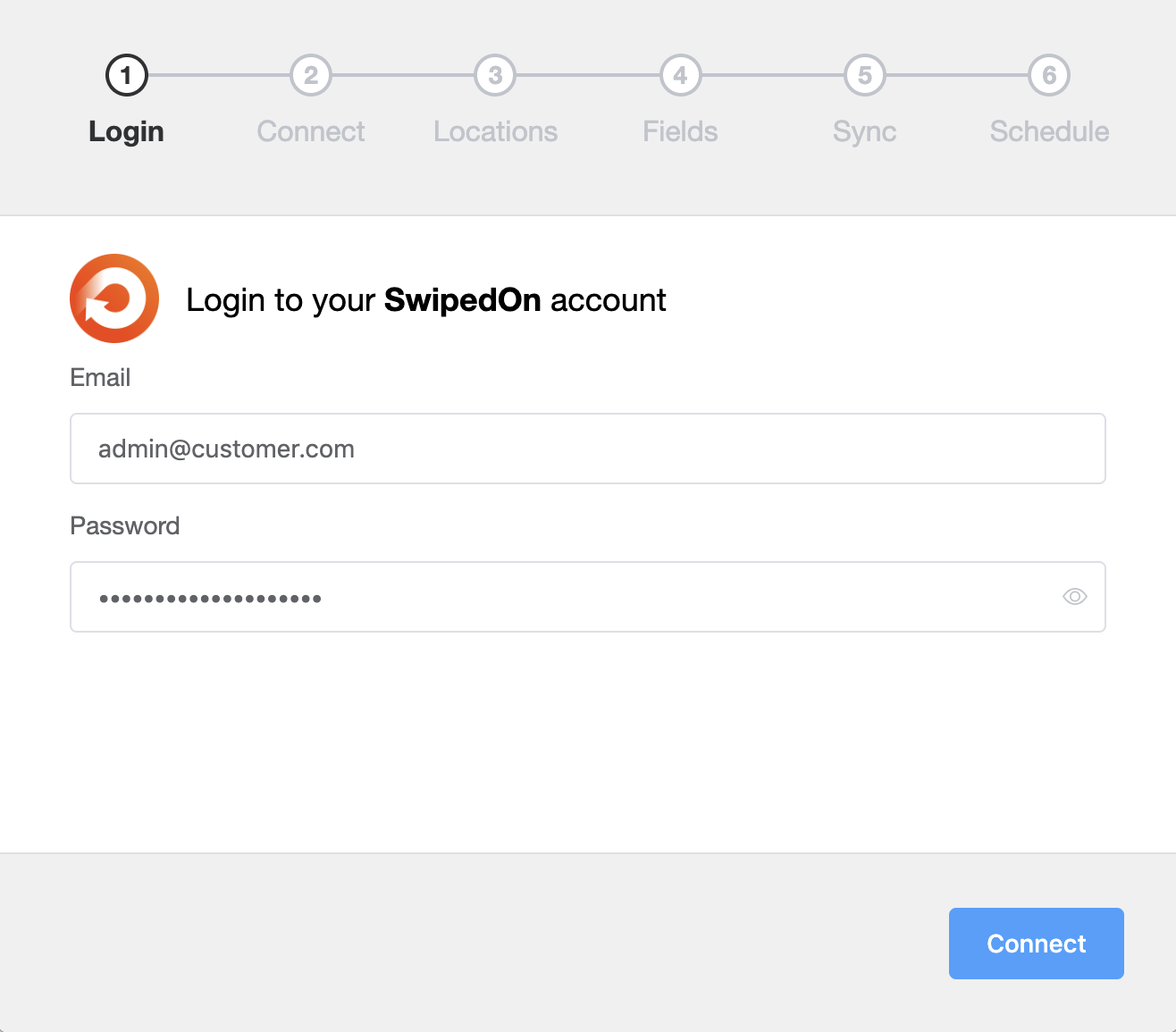1176x1032 pixels.
Task: Select step 4 circle icon
Action: [x=680, y=76]
